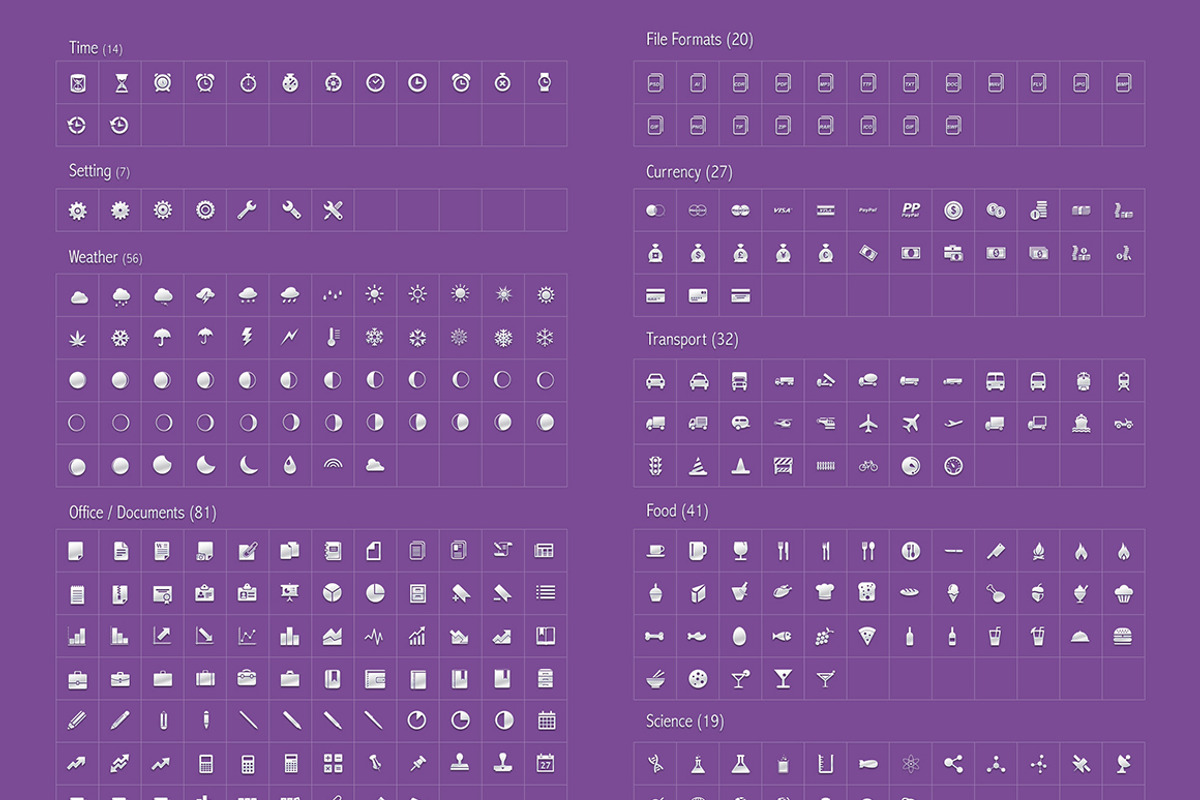Select the ZIP file format icon

click(783, 125)
